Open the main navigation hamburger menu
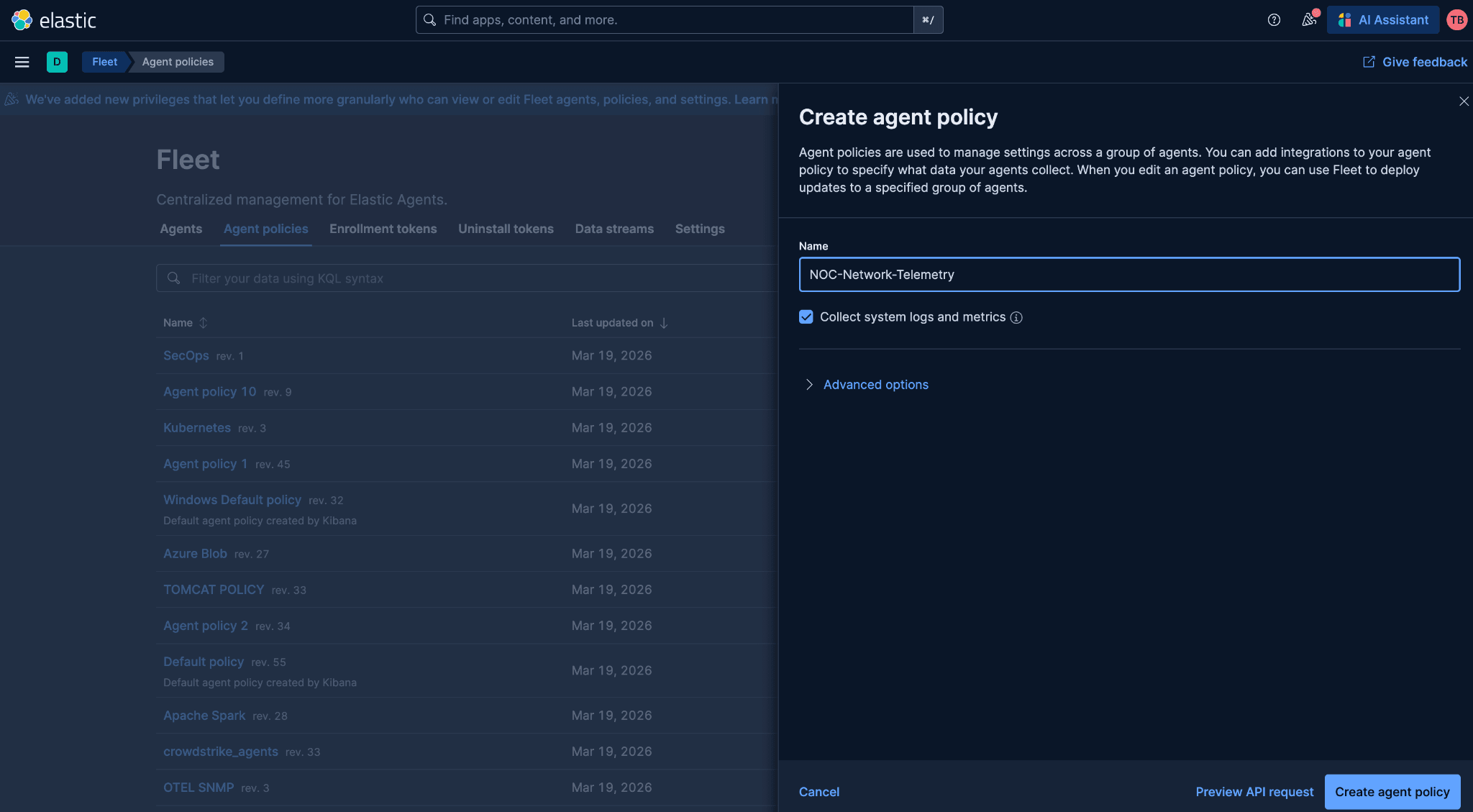Viewport: 1473px width, 812px height. coord(22,62)
